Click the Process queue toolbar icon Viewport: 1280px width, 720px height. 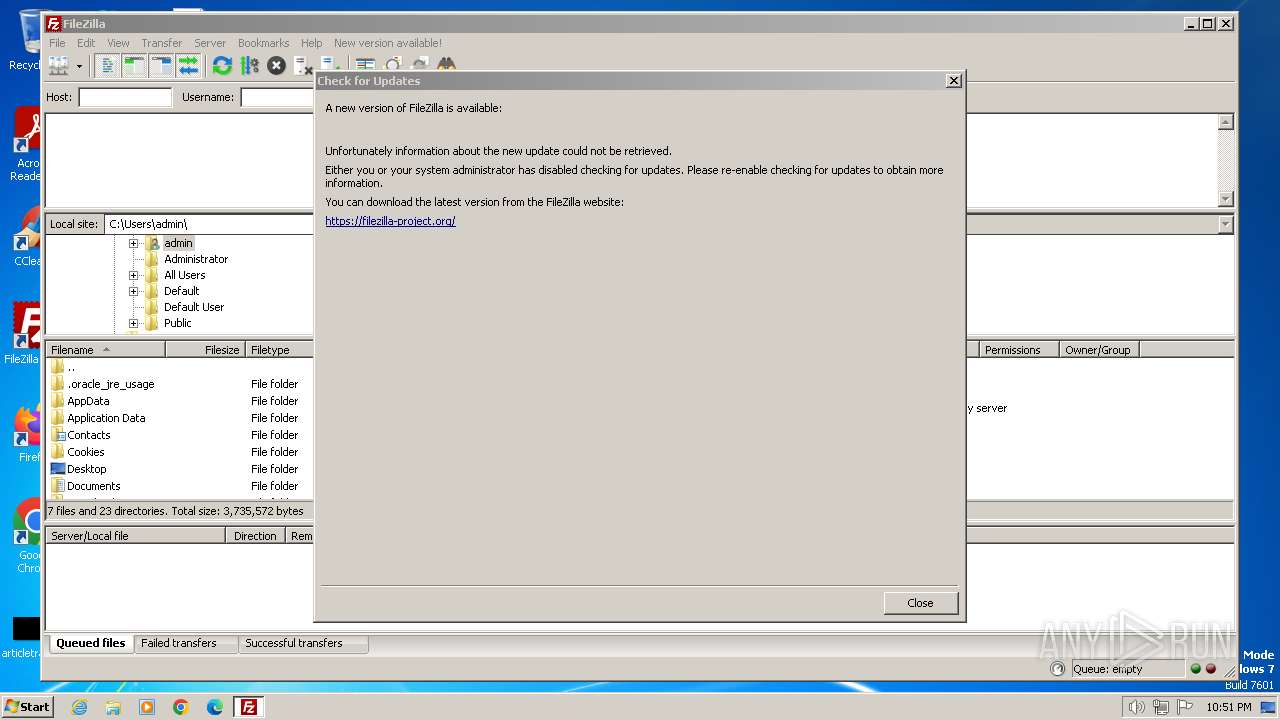click(x=249, y=66)
